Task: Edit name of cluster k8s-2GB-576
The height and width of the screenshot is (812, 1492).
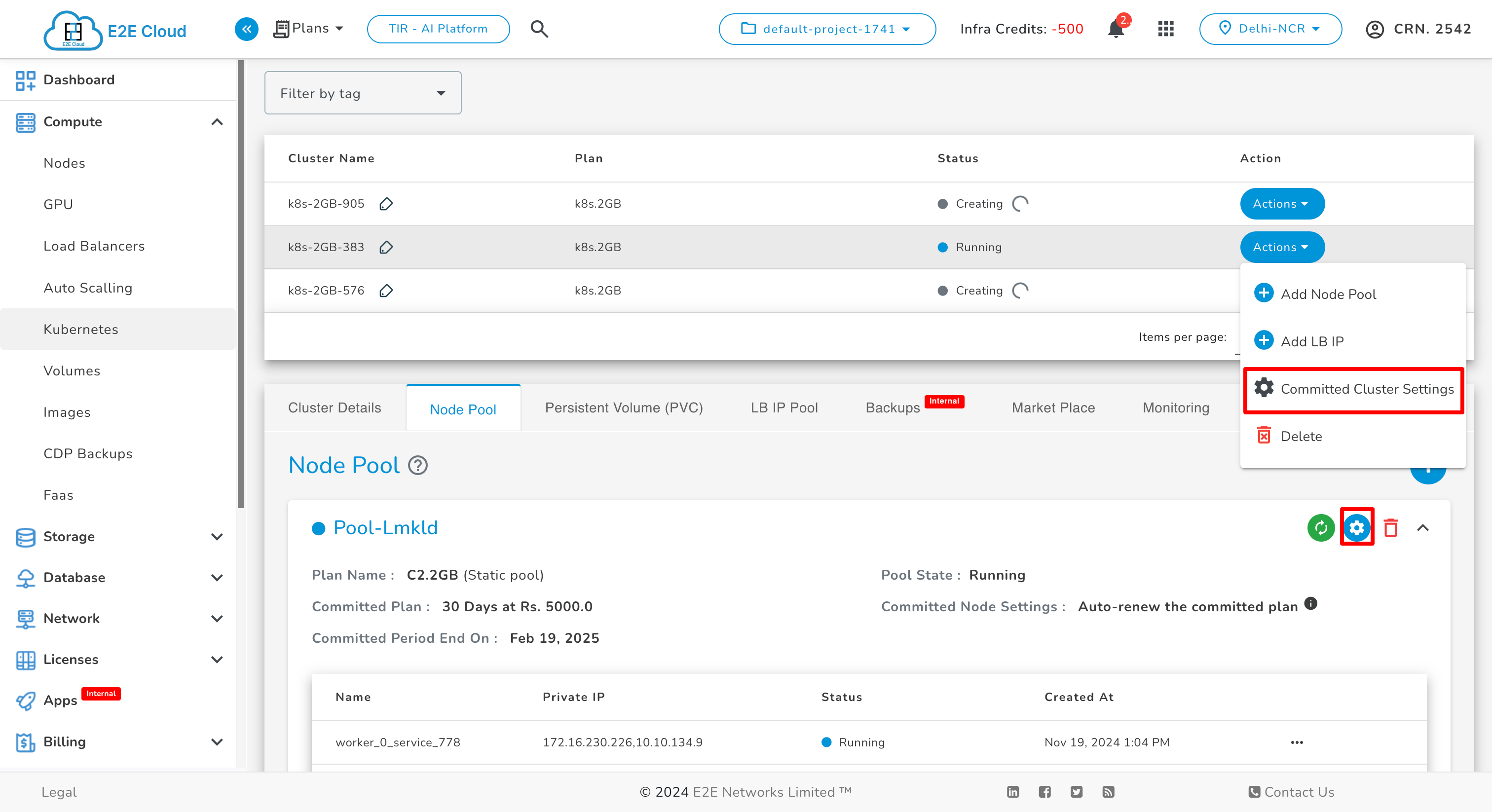Action: click(386, 291)
